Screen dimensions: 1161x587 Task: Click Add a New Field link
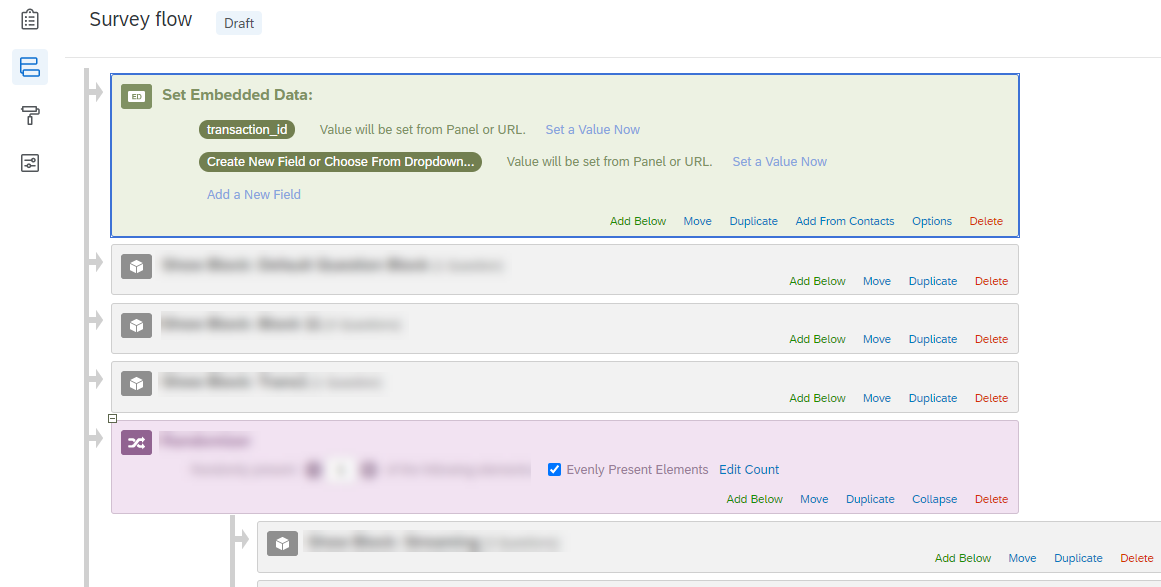[x=253, y=194]
